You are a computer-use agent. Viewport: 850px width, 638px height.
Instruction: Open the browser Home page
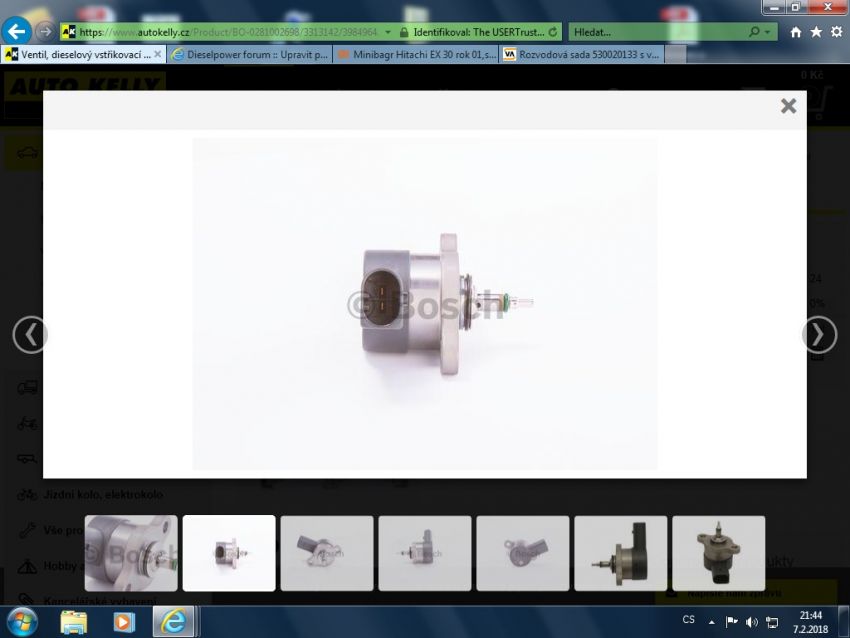click(x=795, y=33)
